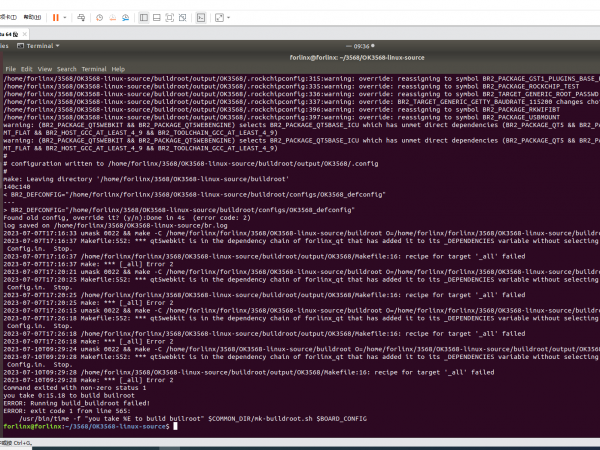This screenshot has width=600, height=450.
Task: Pause the virtual machine
Action: pos(55,17)
